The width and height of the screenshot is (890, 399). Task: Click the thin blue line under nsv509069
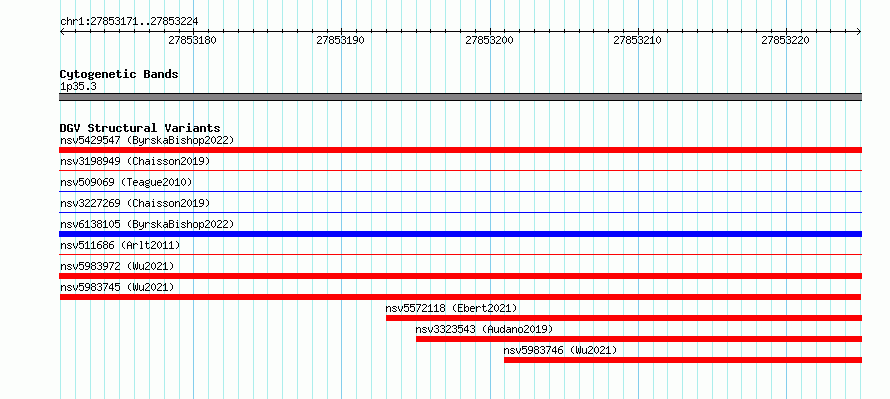(460, 191)
